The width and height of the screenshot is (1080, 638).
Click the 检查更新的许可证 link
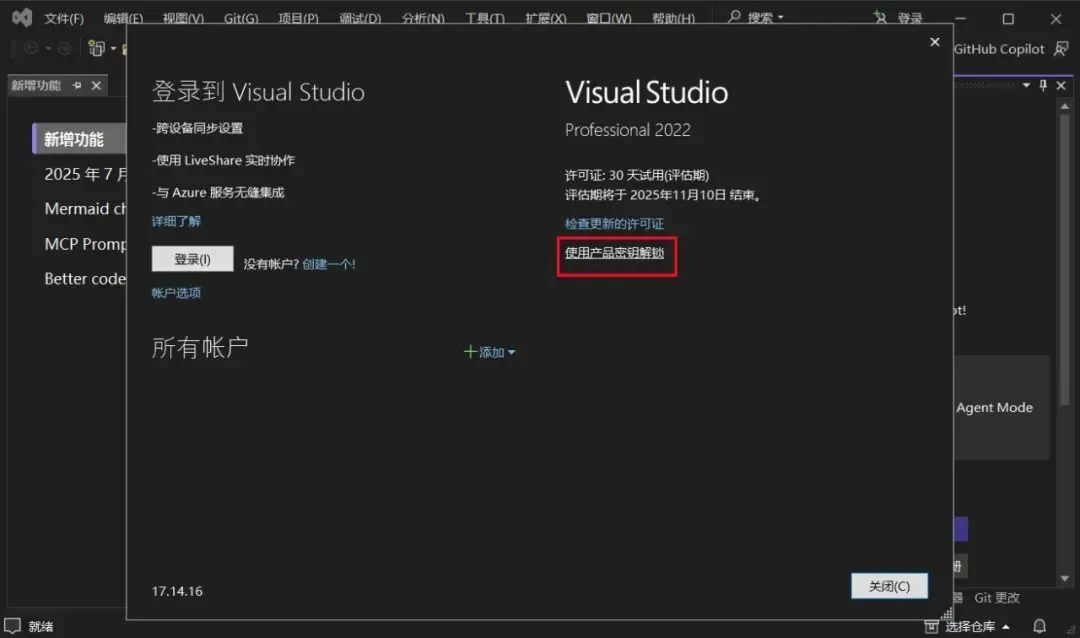614,224
